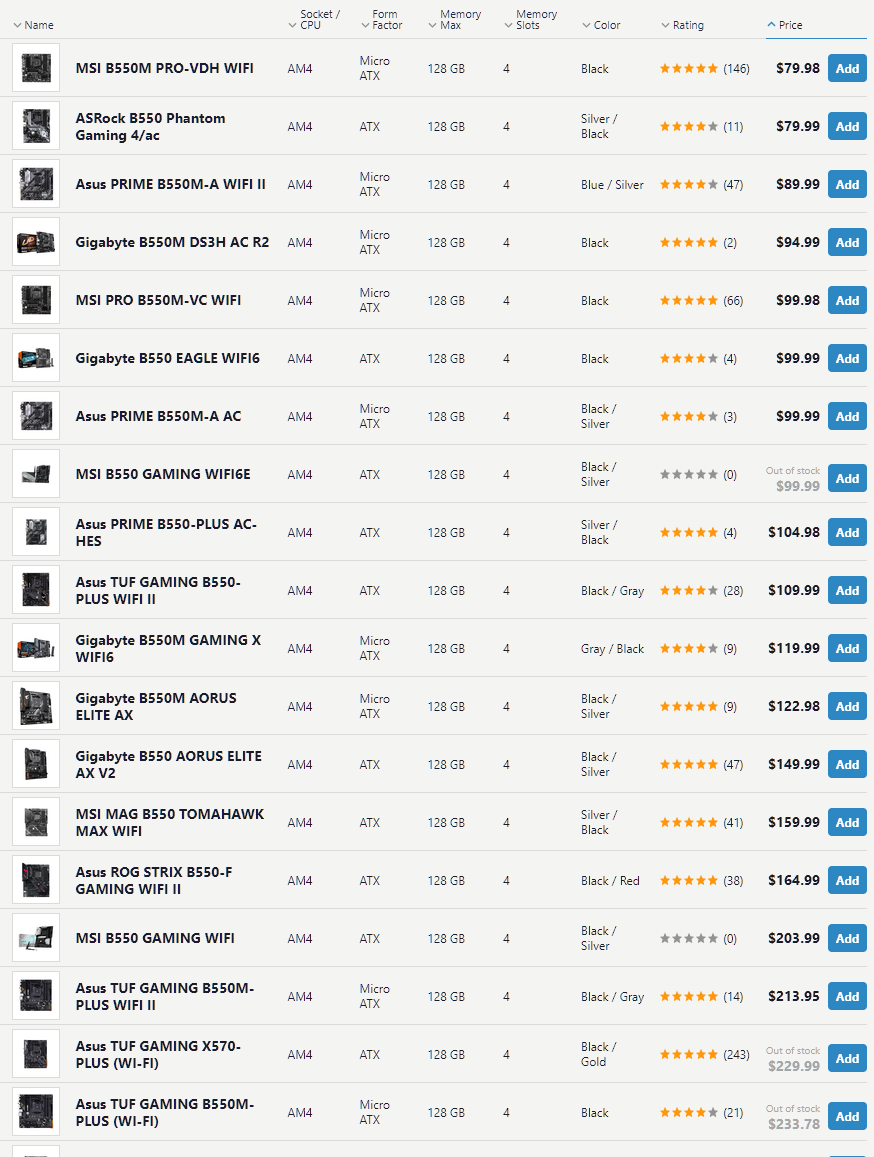
Task: Open Asus PRIME B550-PLUS AC-HES thumbnail
Action: click(36, 532)
